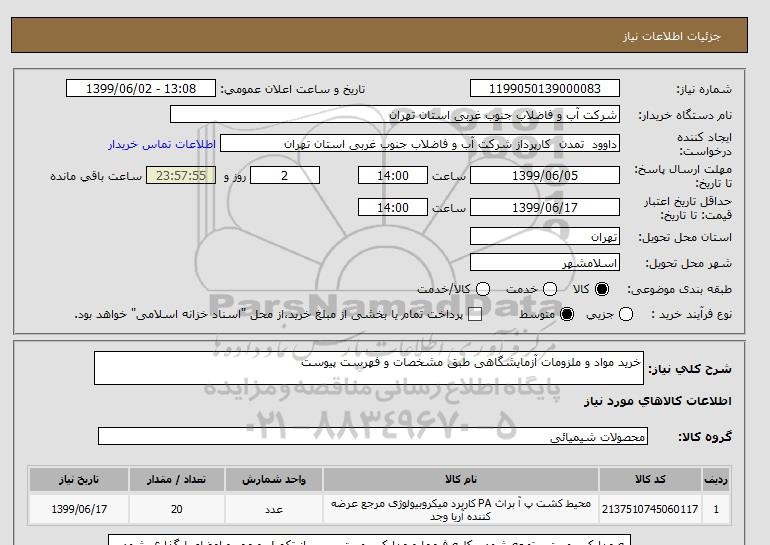Click the کد کالا column header
The height and width of the screenshot is (545, 770).
pyautogui.click(x=650, y=480)
